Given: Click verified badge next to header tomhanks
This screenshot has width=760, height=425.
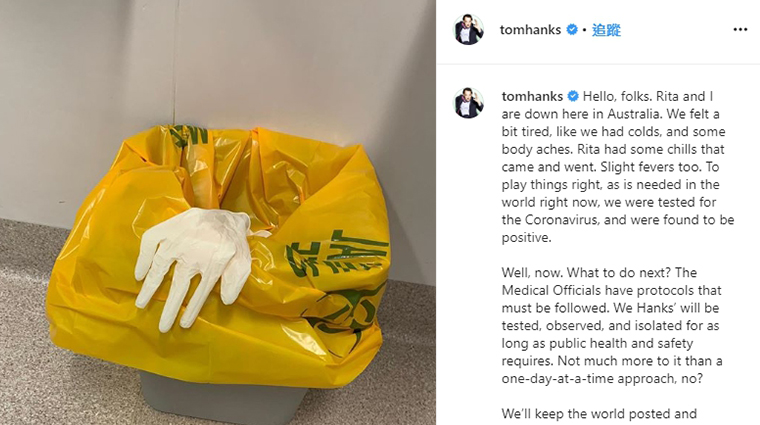Looking at the screenshot, I should point(572,30).
